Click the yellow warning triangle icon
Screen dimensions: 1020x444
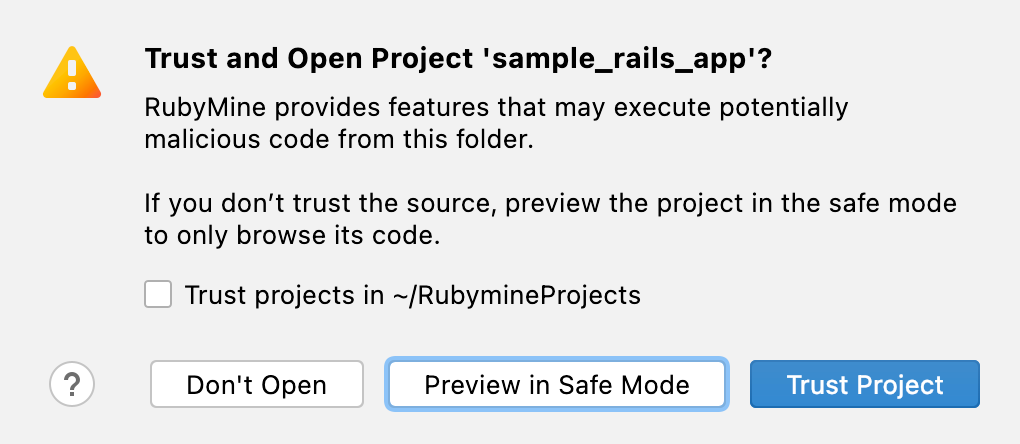pyautogui.click(x=71, y=73)
